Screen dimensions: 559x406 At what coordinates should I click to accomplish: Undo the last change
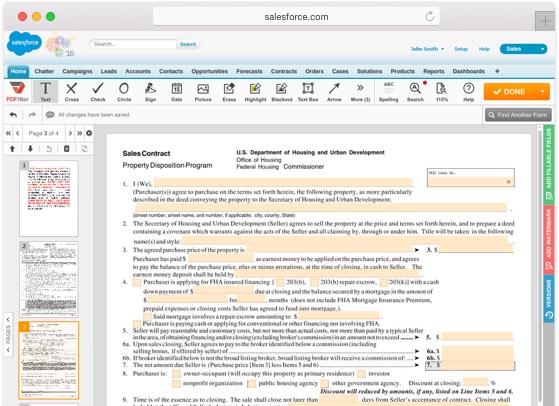13,115
